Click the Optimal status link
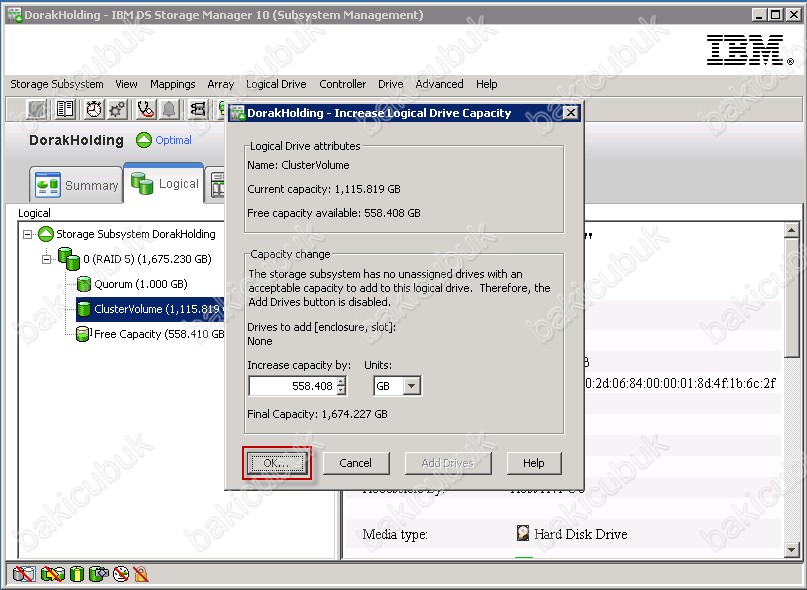This screenshot has width=807, height=590. point(173,140)
